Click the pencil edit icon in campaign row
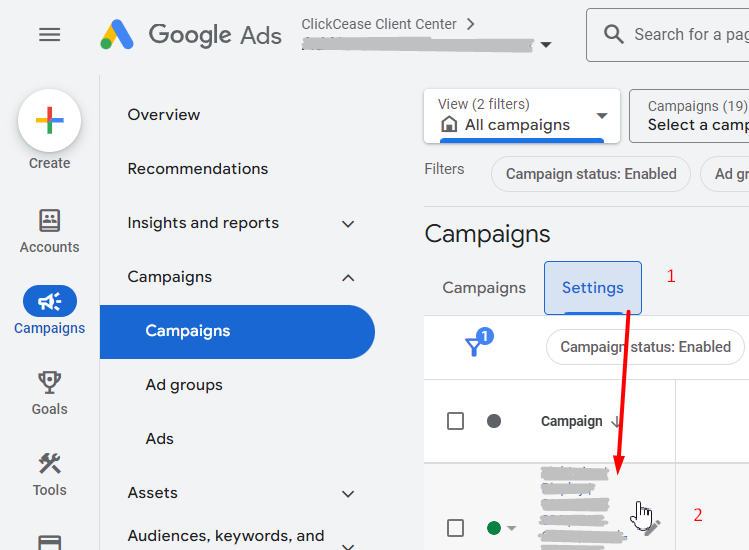The height and width of the screenshot is (550, 749). point(653,528)
